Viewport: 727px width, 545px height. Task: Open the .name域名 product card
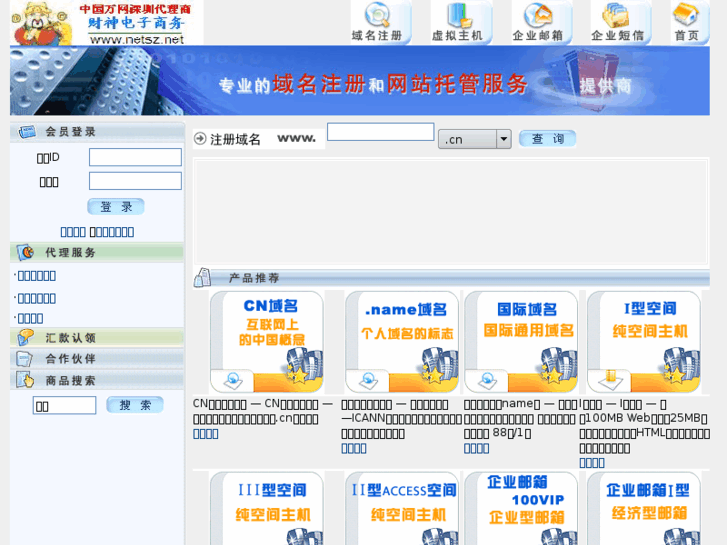[402, 342]
